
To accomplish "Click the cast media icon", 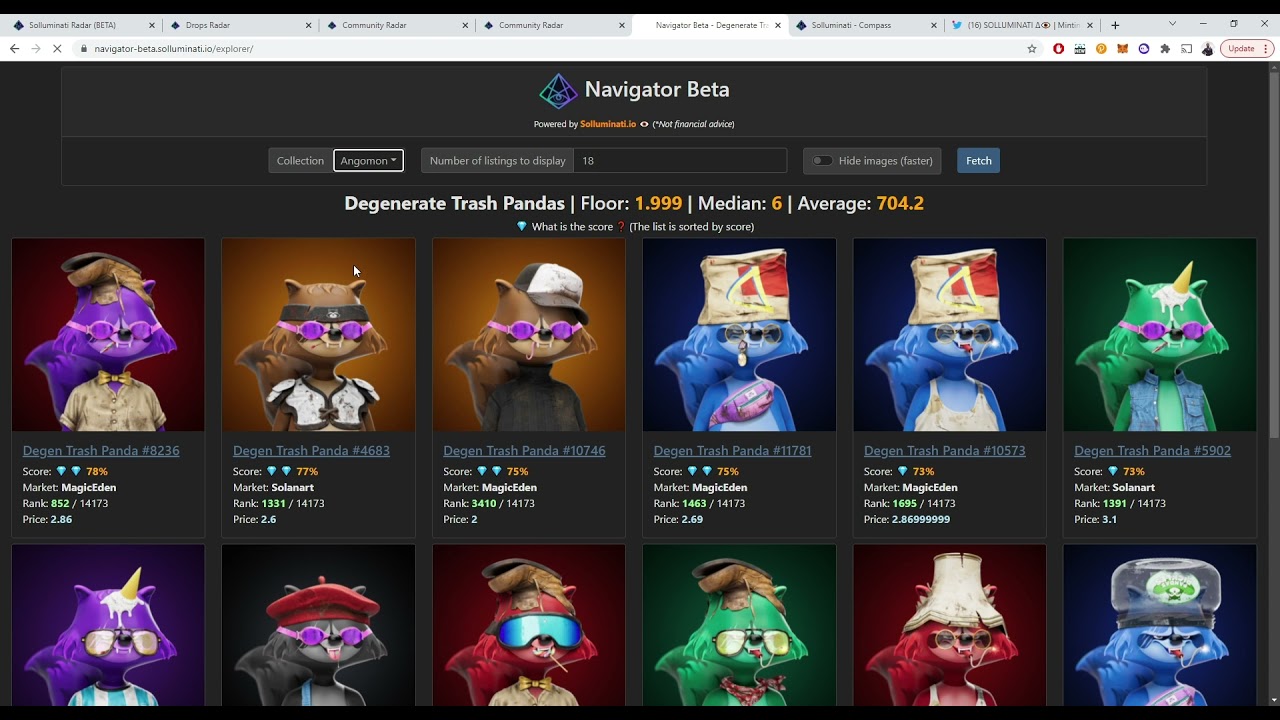I will pos(1187,48).
